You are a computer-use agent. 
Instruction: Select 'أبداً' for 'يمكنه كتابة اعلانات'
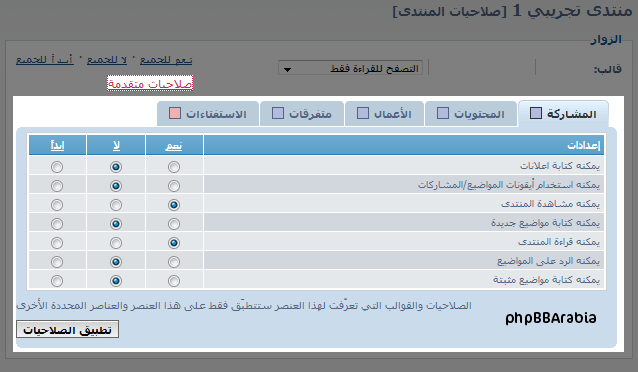pyautogui.click(x=57, y=167)
